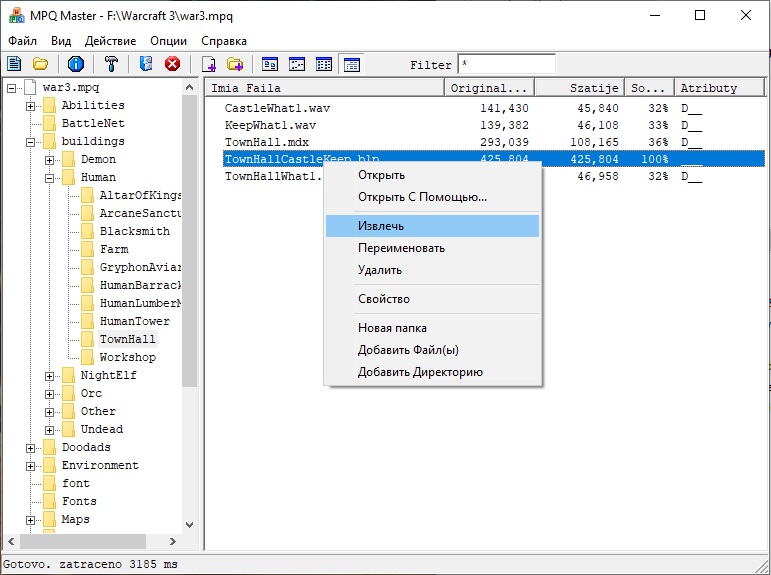Sort by Atributy column header

pos(720,88)
